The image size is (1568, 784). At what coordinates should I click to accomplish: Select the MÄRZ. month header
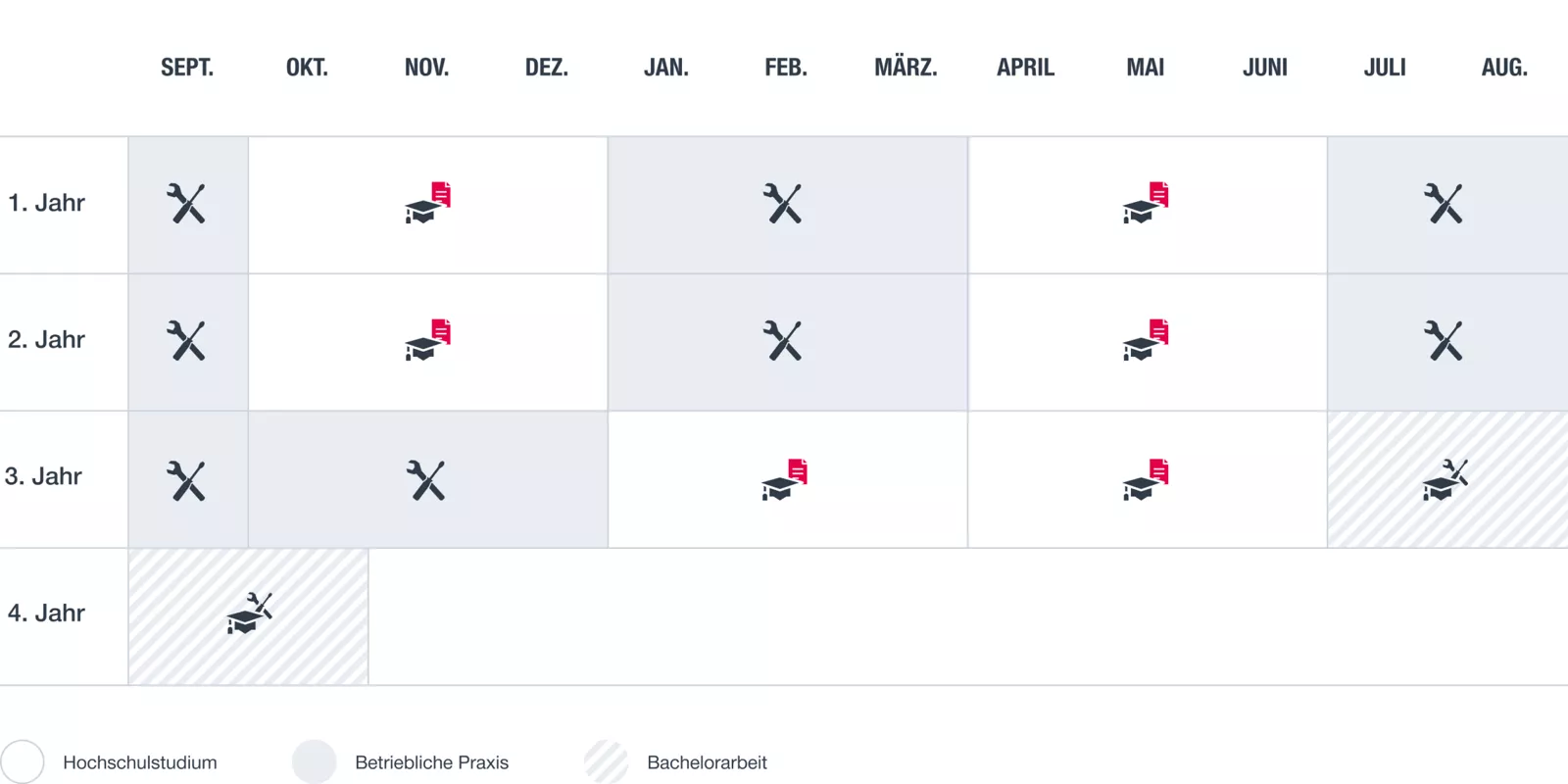coord(906,68)
